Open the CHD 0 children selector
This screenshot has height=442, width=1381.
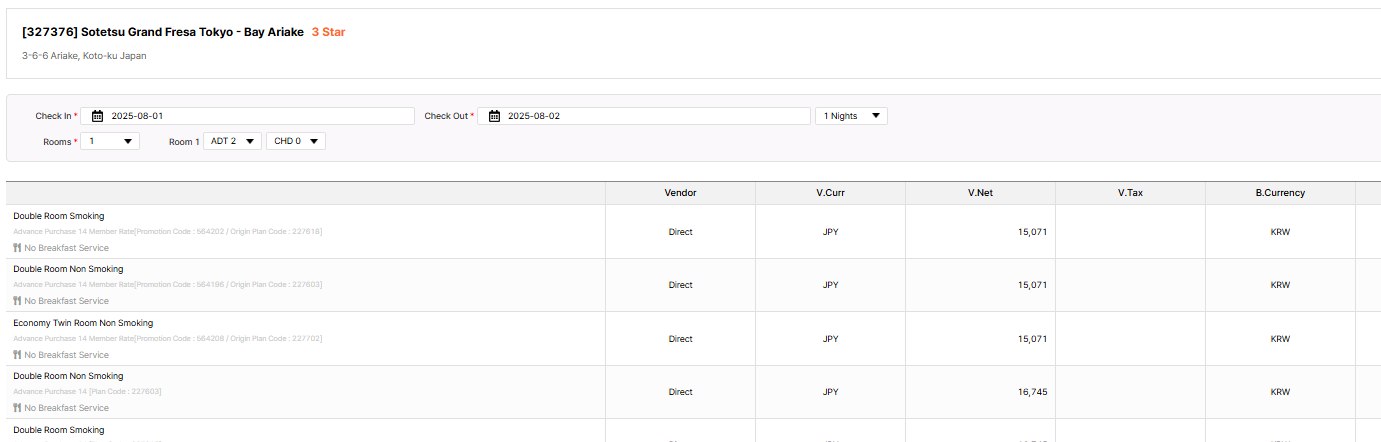click(295, 141)
